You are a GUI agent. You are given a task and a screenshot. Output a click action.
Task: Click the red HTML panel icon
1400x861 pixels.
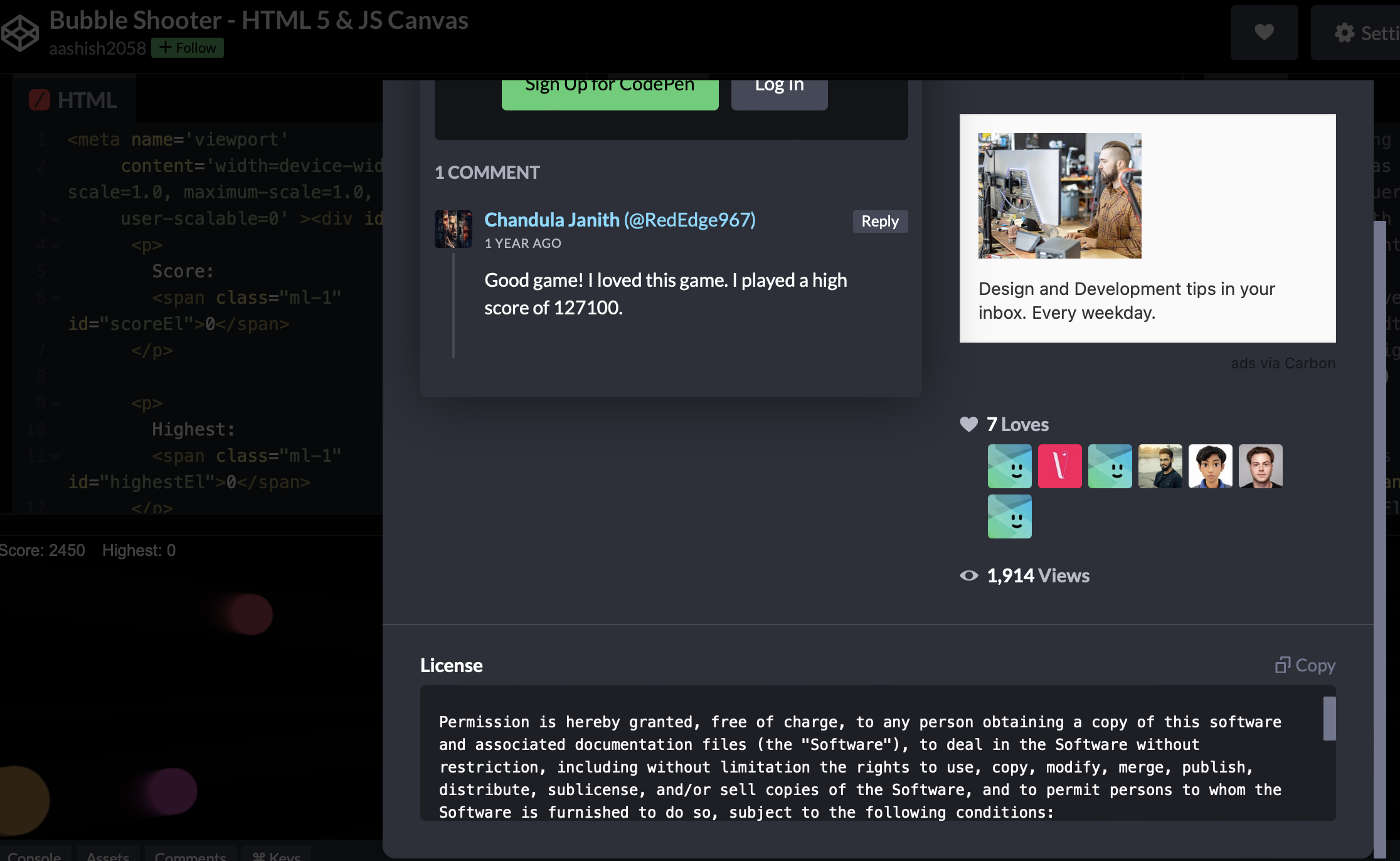[40, 100]
